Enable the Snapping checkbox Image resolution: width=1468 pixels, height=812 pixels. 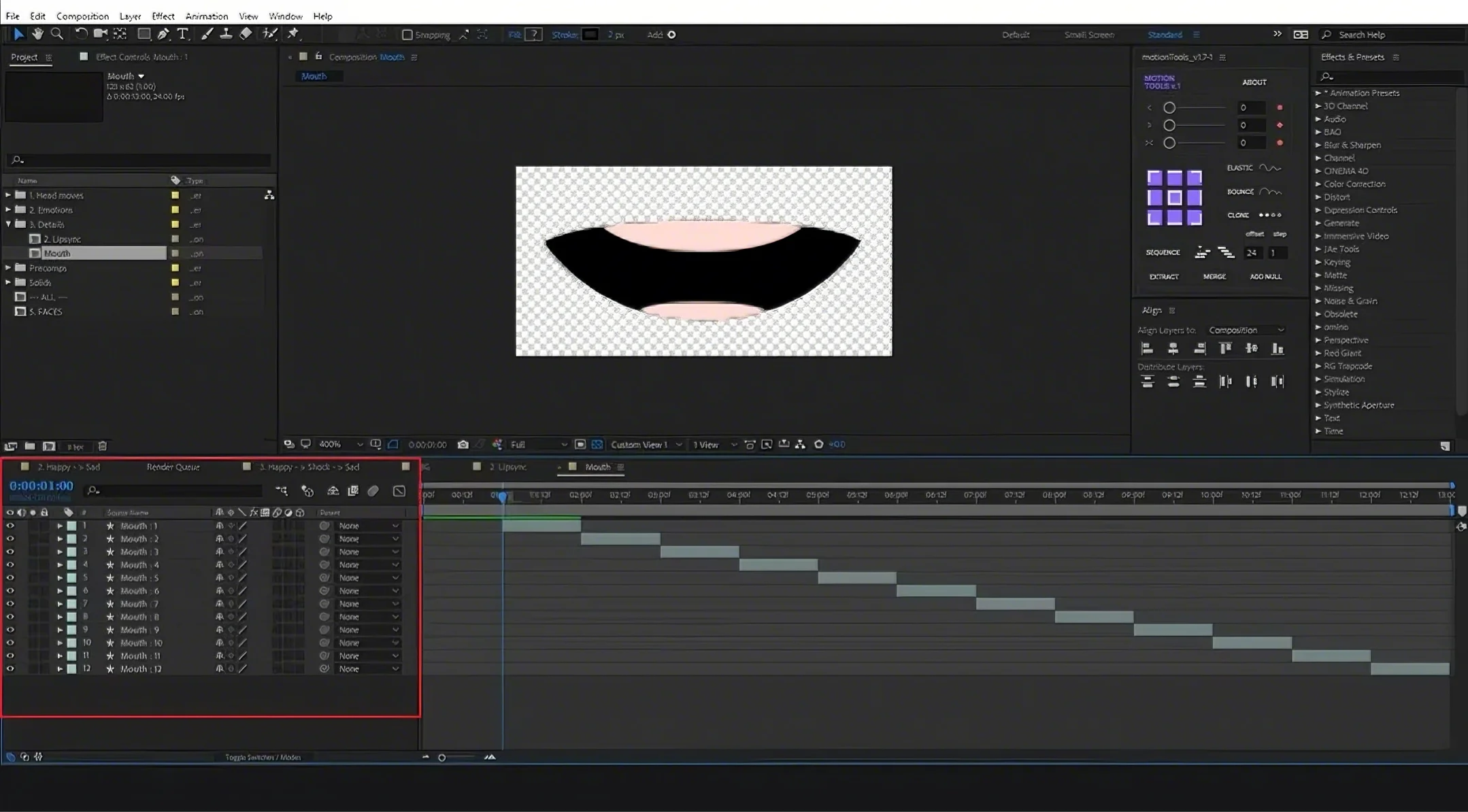[x=407, y=35]
